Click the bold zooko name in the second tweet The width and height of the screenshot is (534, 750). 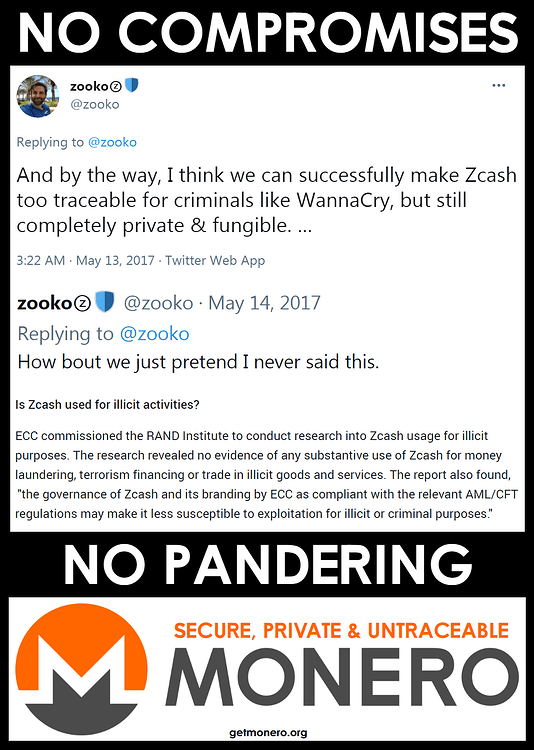coord(45,303)
